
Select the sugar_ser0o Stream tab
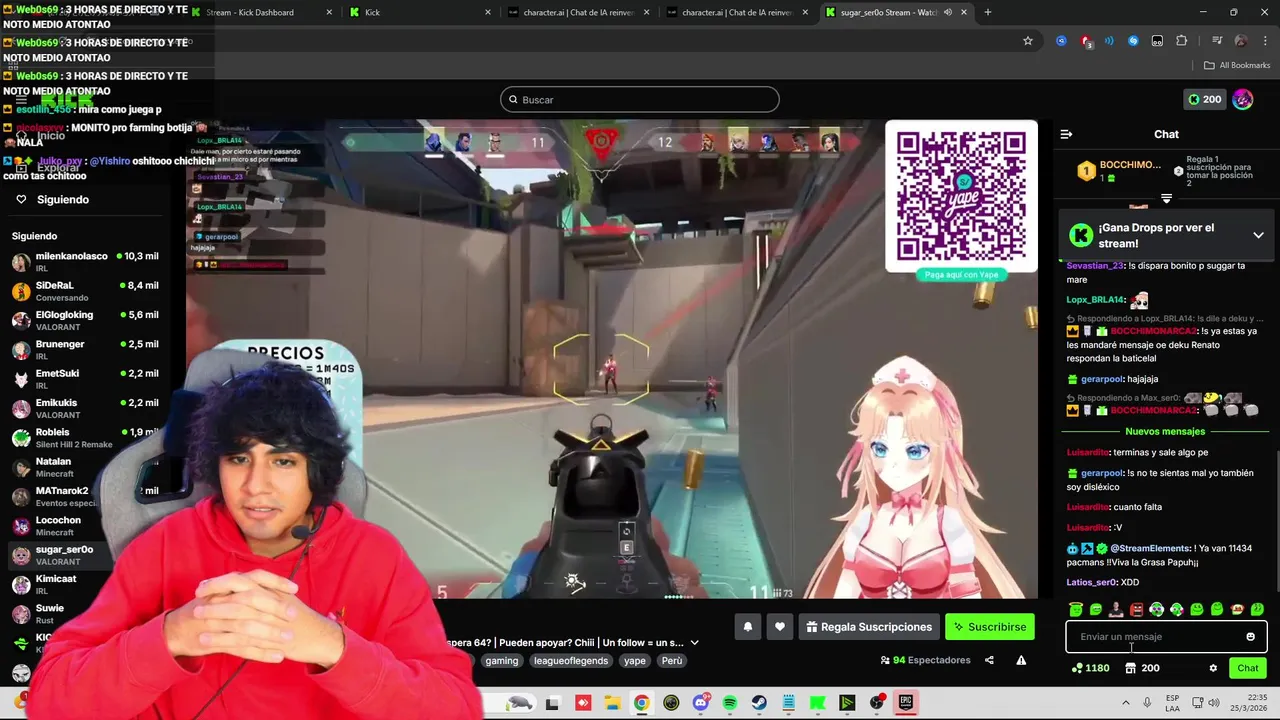pyautogui.click(x=897, y=12)
